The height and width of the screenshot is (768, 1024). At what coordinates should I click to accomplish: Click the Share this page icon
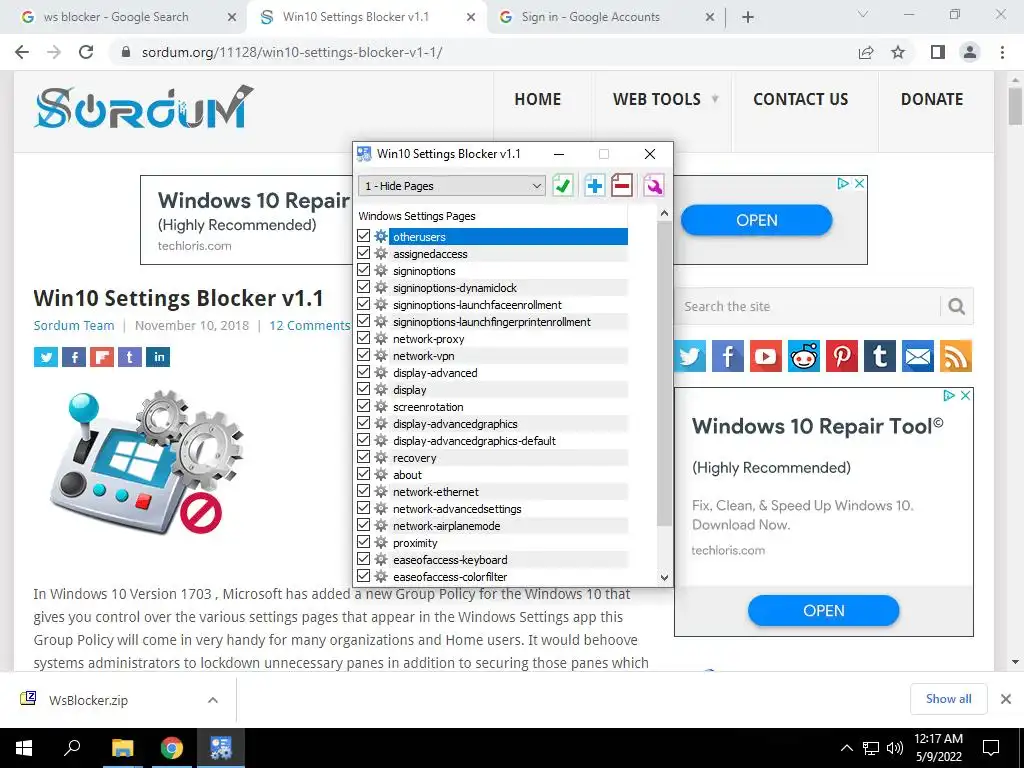pos(866,52)
